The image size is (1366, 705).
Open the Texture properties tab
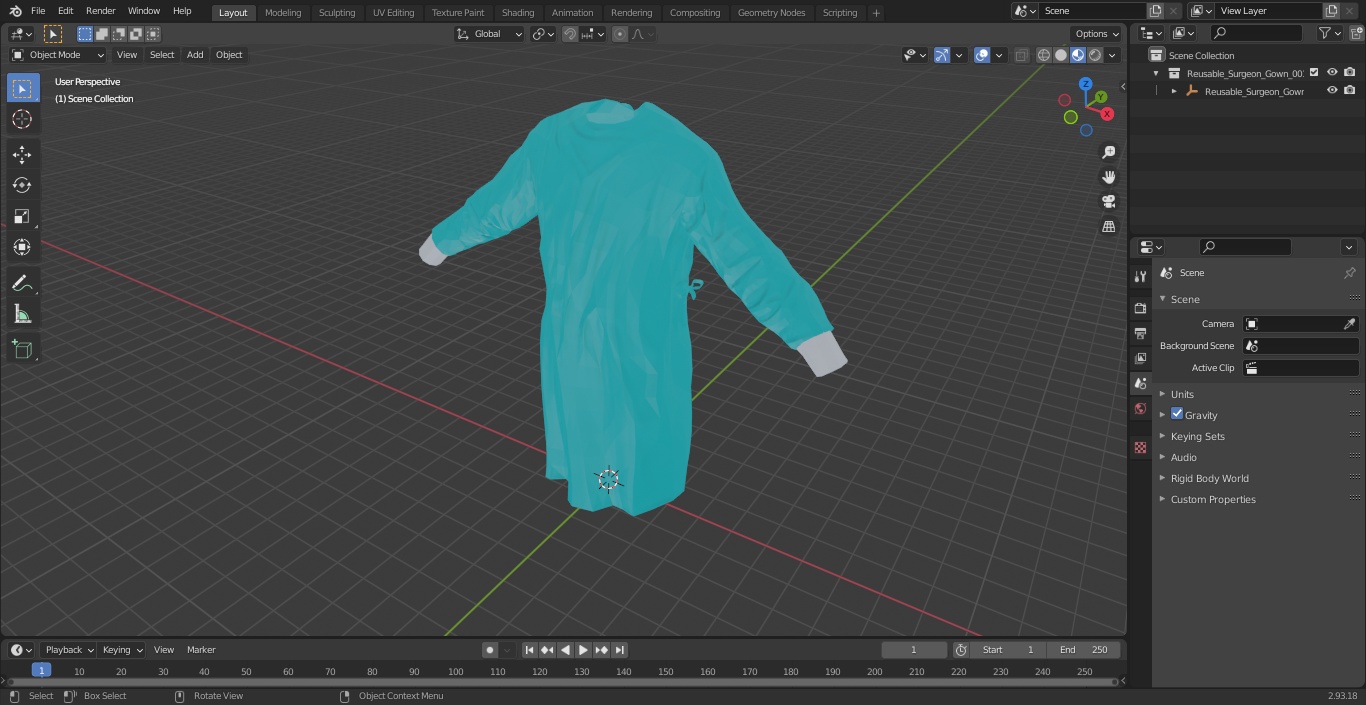click(x=1140, y=447)
